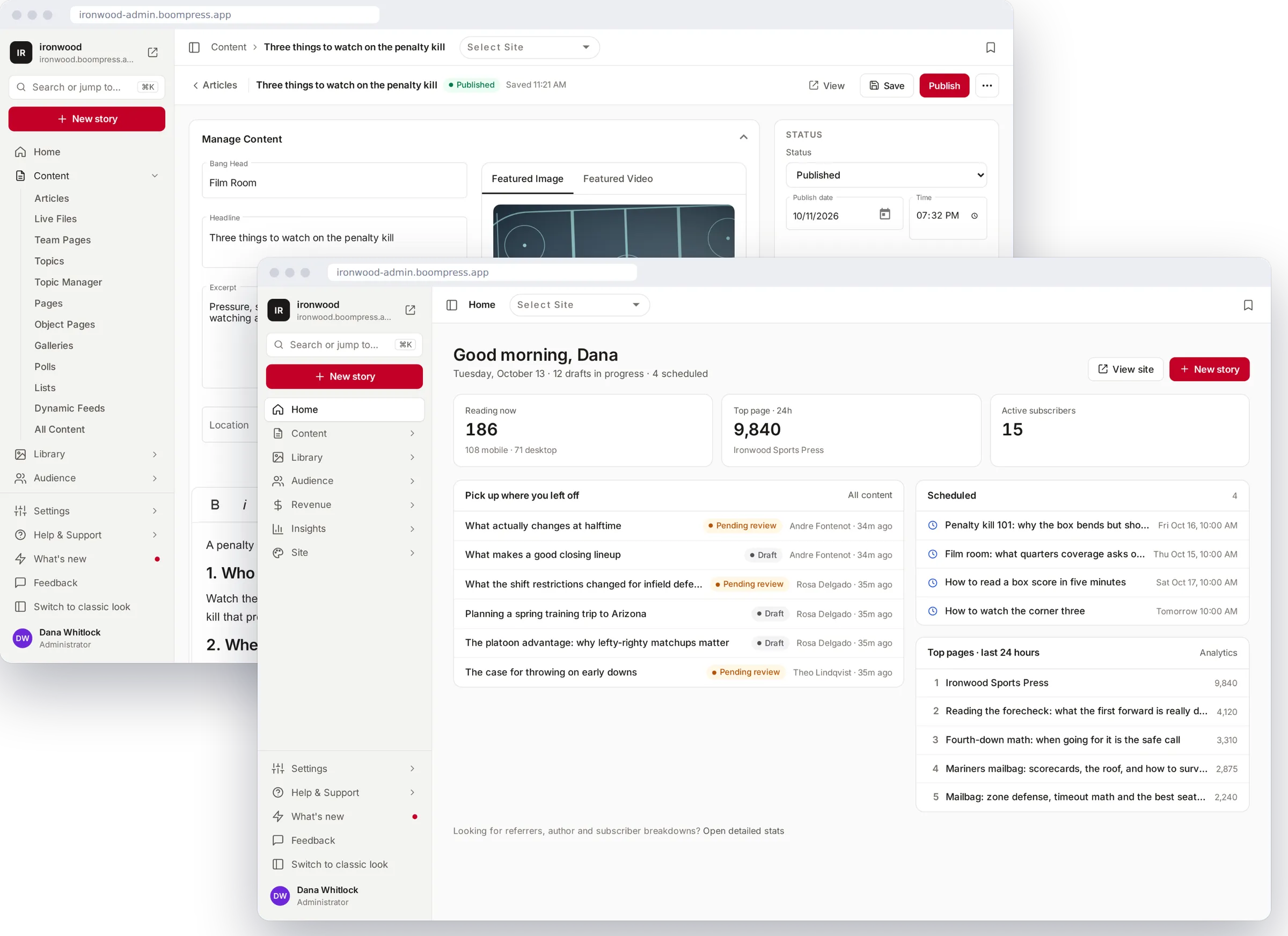Click the Revenue dollar icon in front sidebar
This screenshot has height=936, width=1288.
[x=277, y=504]
